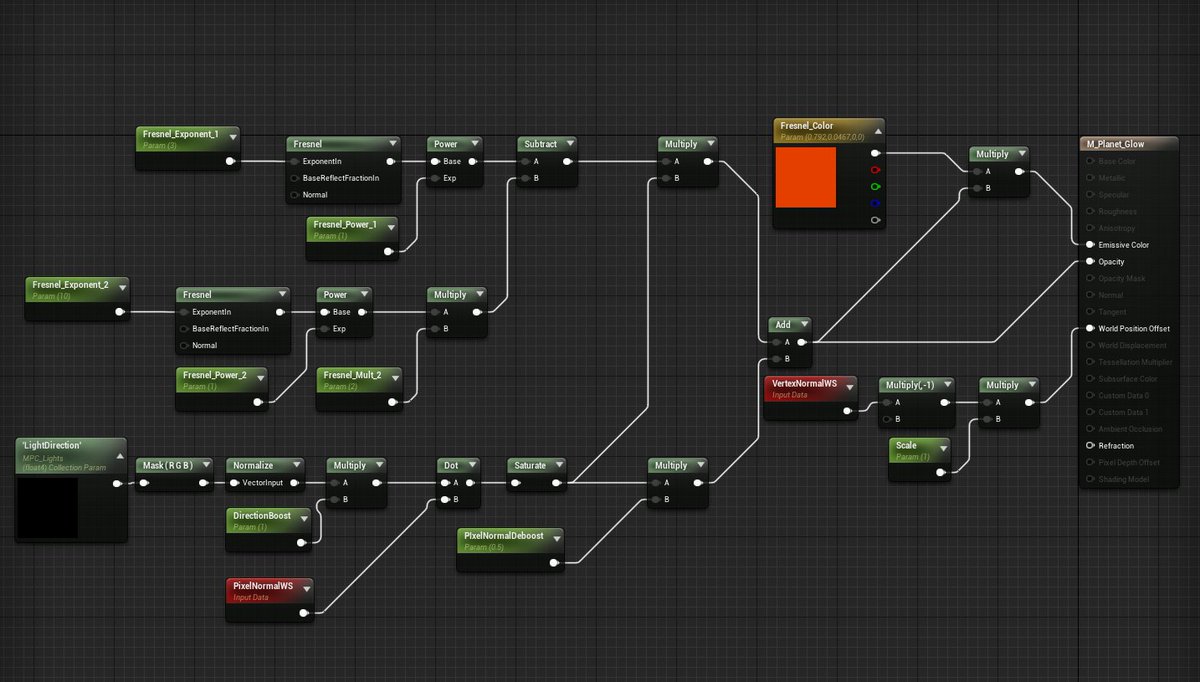
Task: Click the Saturate node's output pin
Action: click(x=556, y=483)
